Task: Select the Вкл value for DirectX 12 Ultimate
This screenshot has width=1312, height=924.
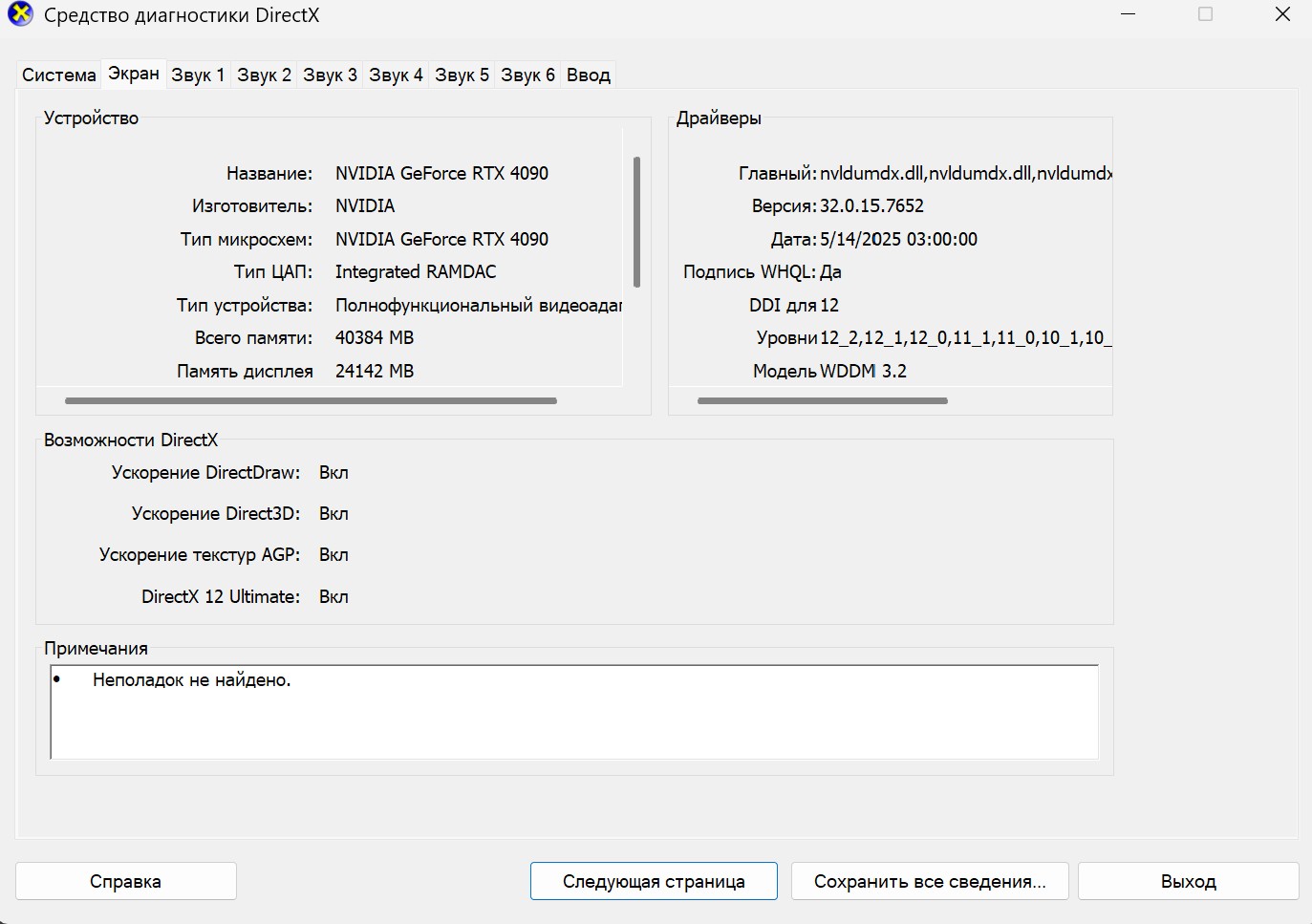Action: pos(333,596)
